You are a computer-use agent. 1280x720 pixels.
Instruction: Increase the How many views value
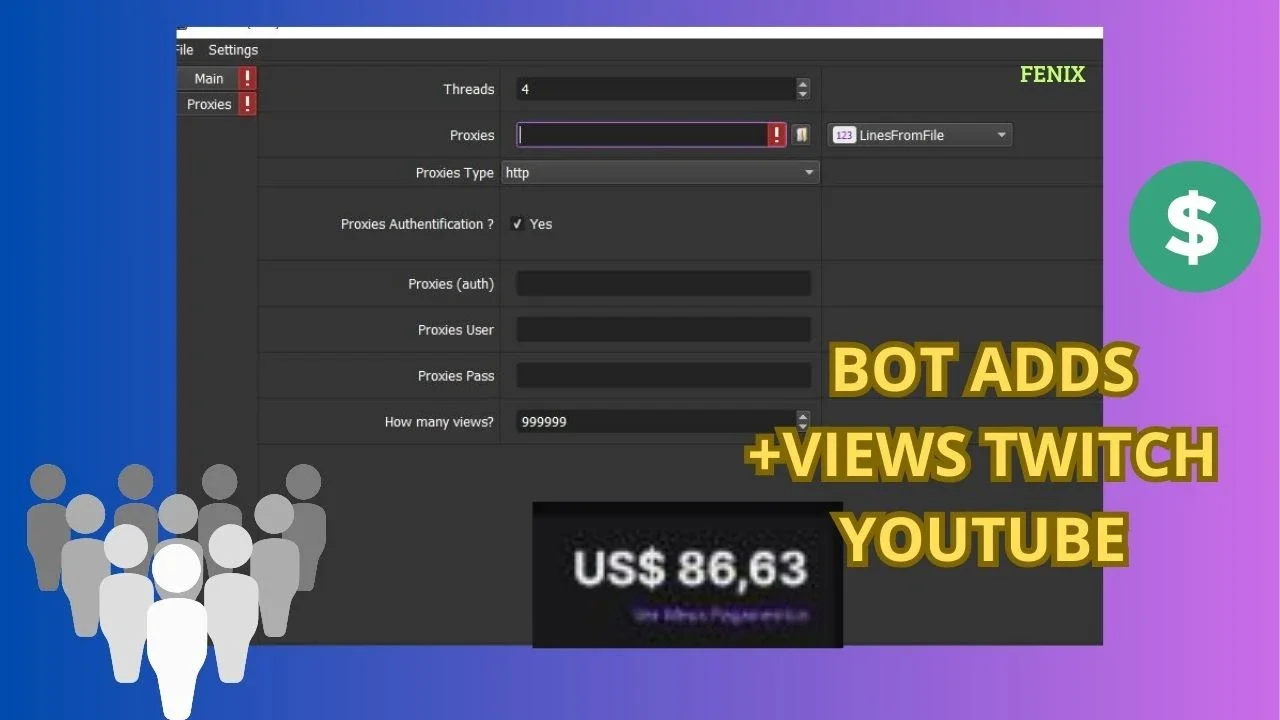pyautogui.click(x=803, y=416)
